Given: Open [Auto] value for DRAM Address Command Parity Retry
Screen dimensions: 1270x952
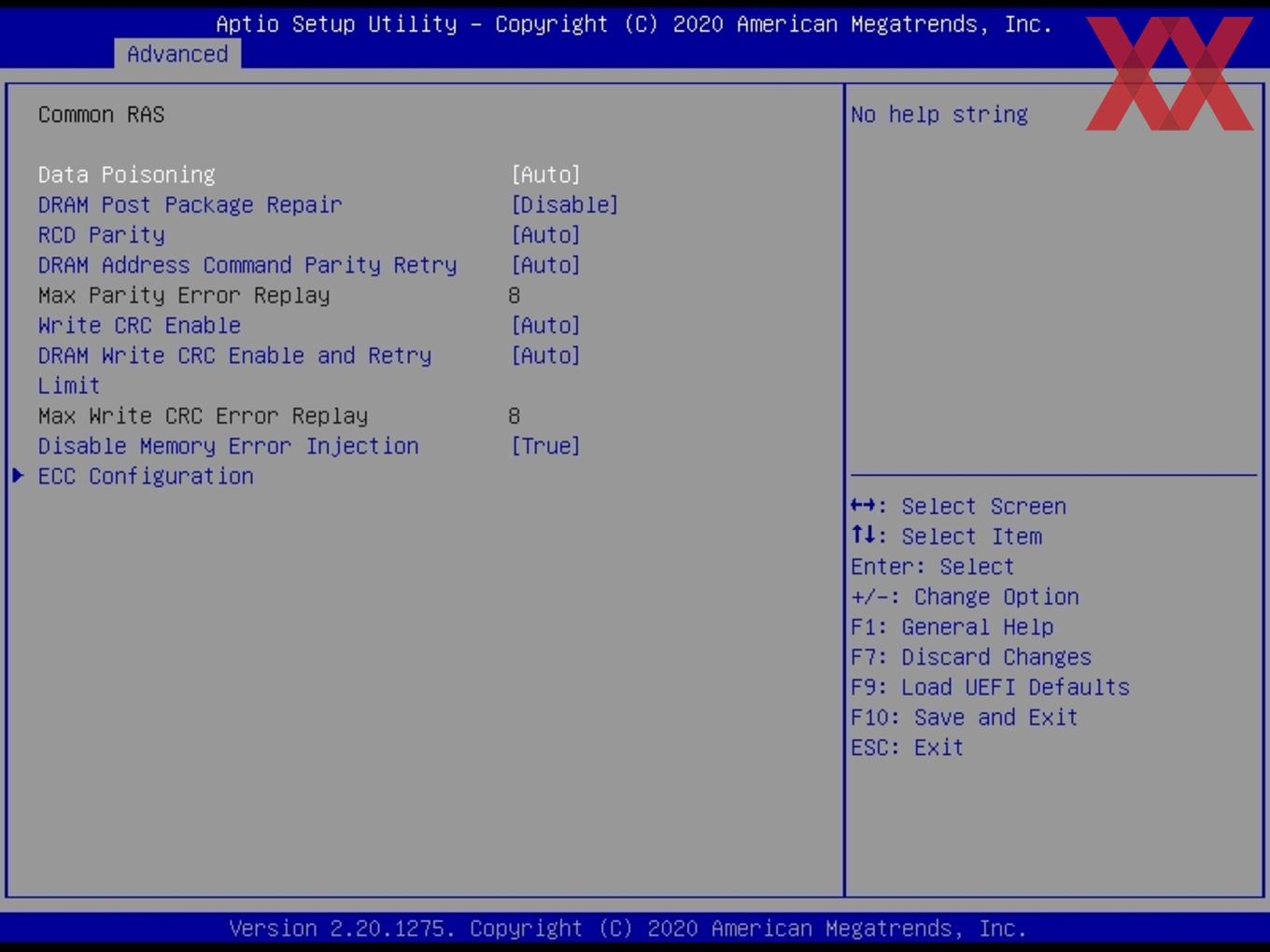Looking at the screenshot, I should (546, 265).
